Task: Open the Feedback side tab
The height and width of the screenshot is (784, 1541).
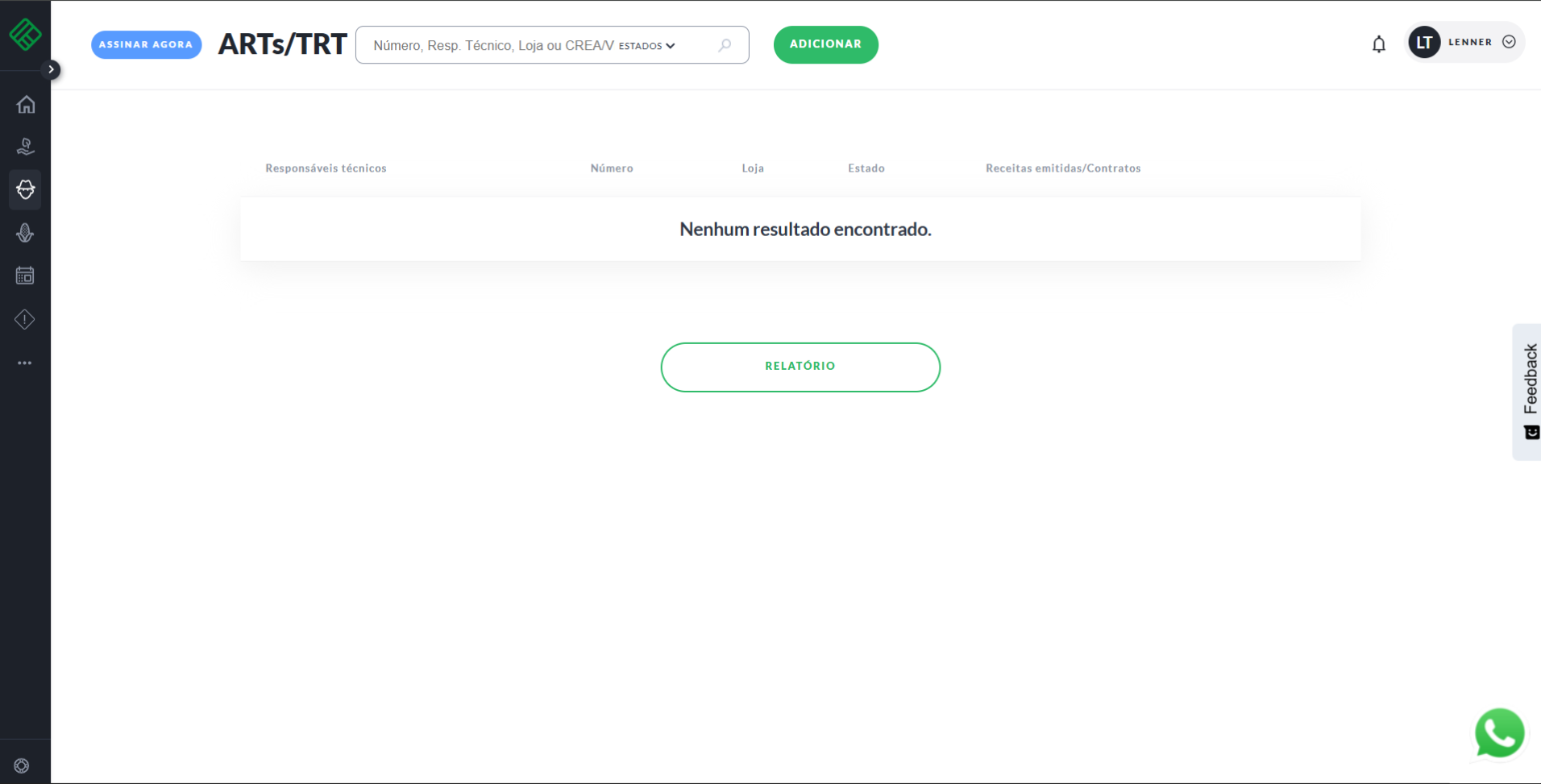Action: coord(1529,392)
